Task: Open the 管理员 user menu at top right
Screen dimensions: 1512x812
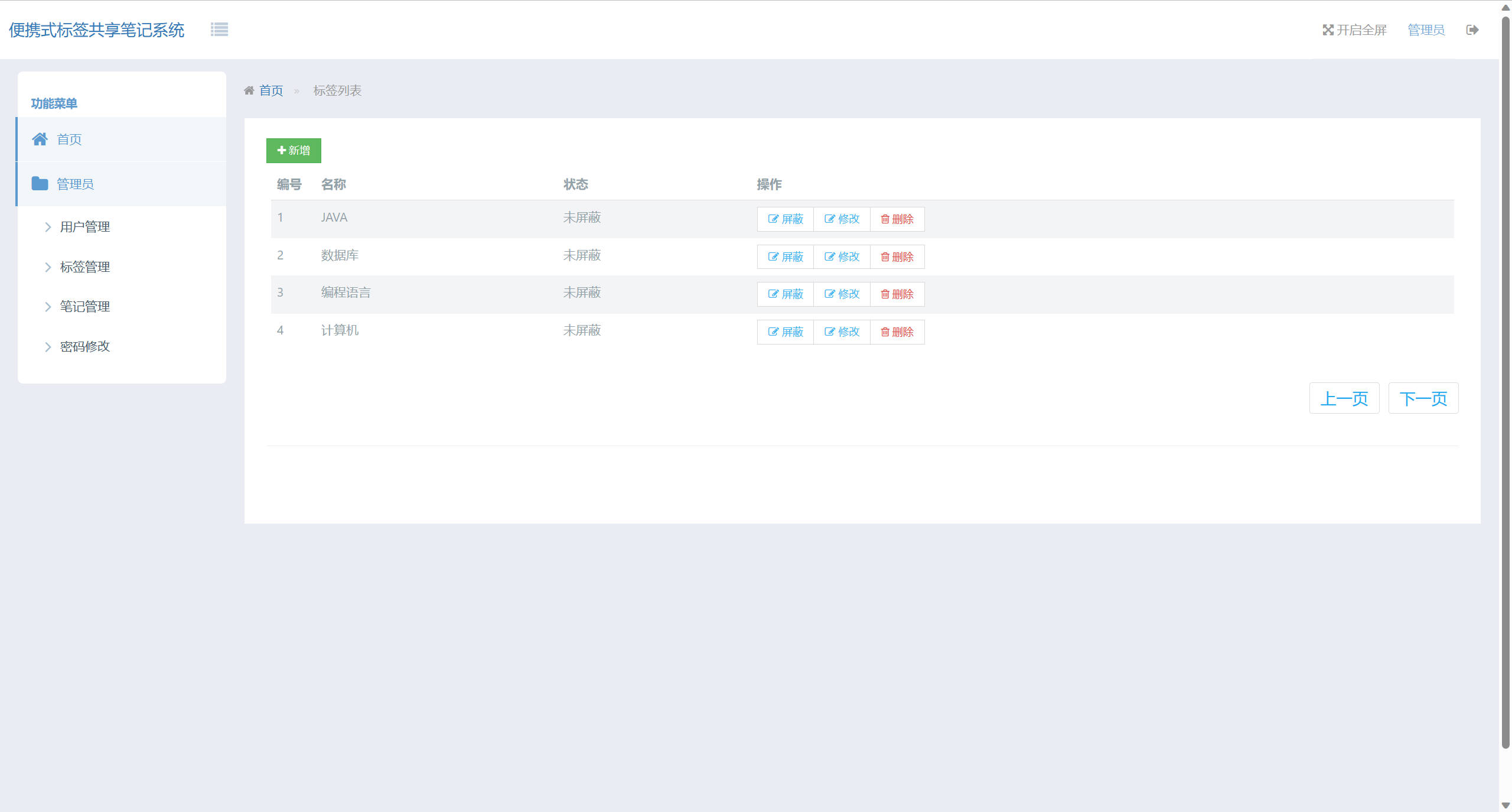Action: (x=1426, y=30)
